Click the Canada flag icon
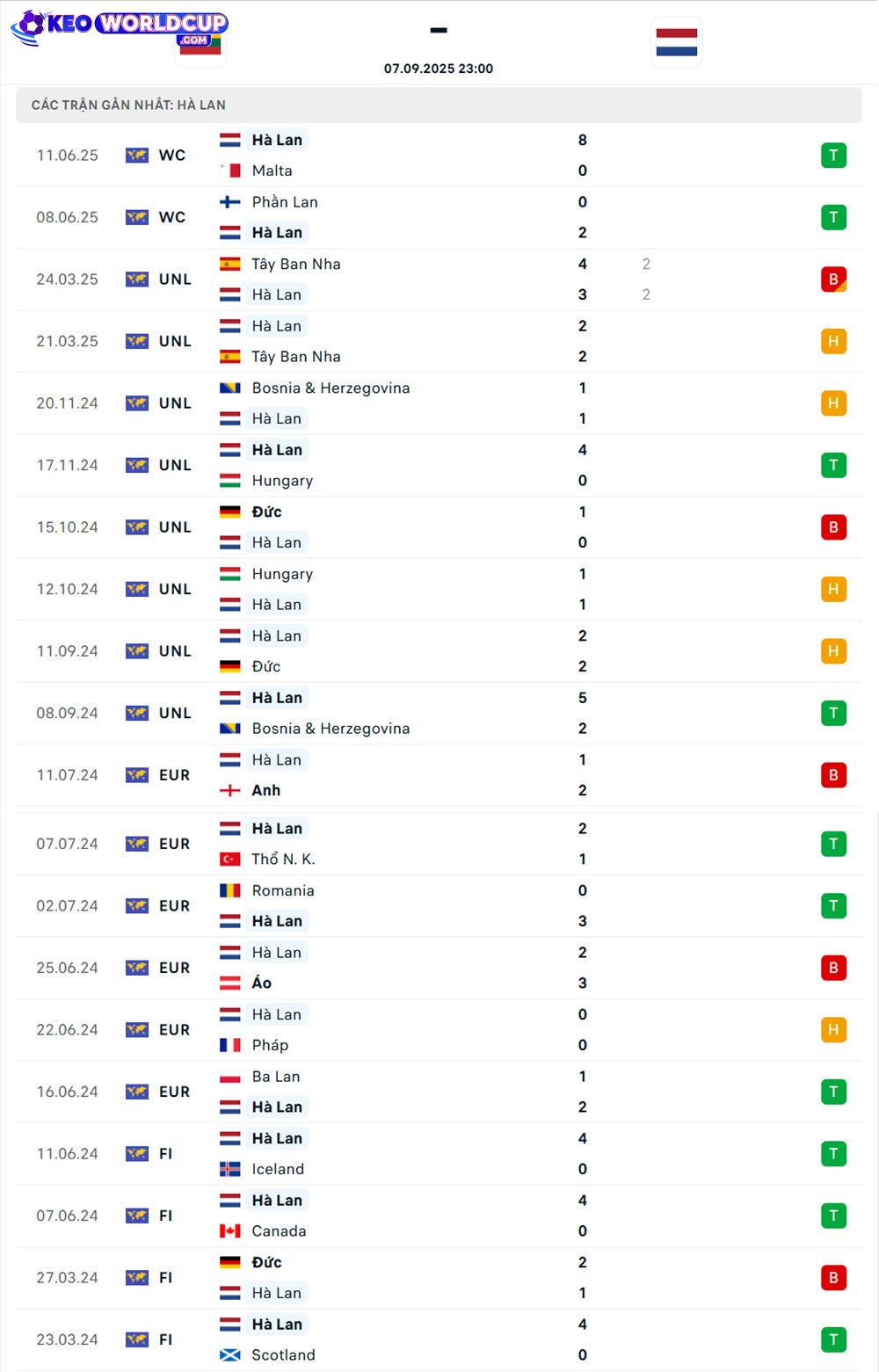This screenshot has width=879, height=1372. 230,1231
